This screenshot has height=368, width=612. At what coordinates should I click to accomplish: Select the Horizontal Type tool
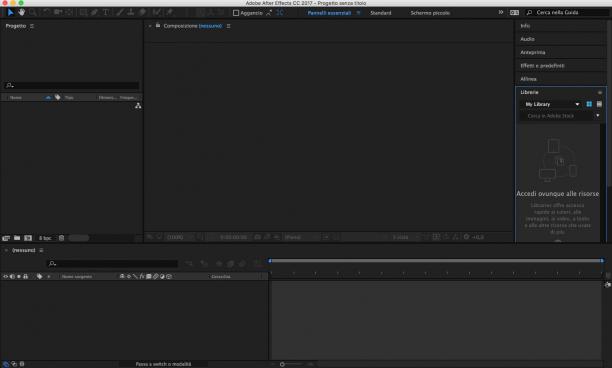[106, 12]
